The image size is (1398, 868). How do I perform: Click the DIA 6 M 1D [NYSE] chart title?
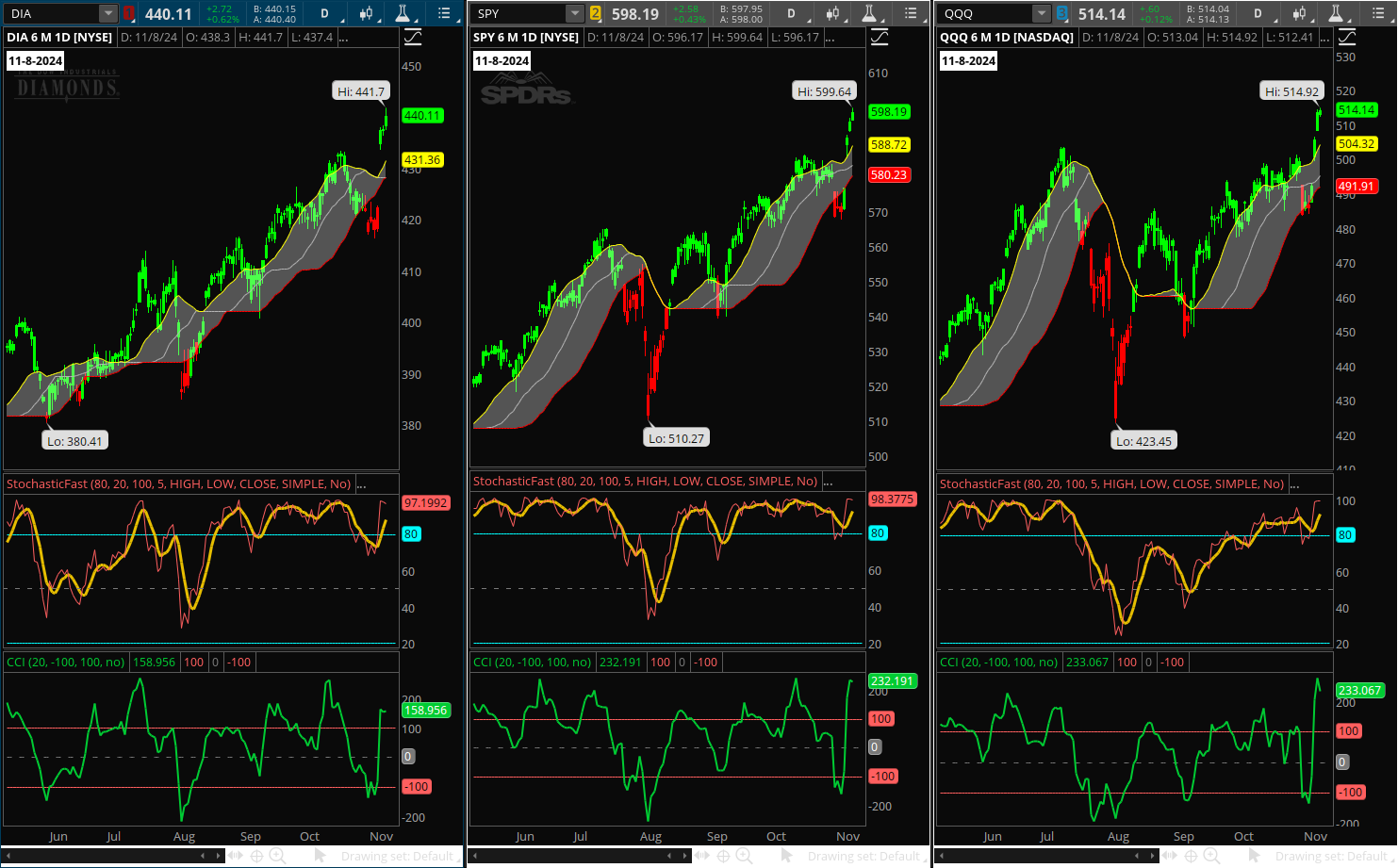59,37
